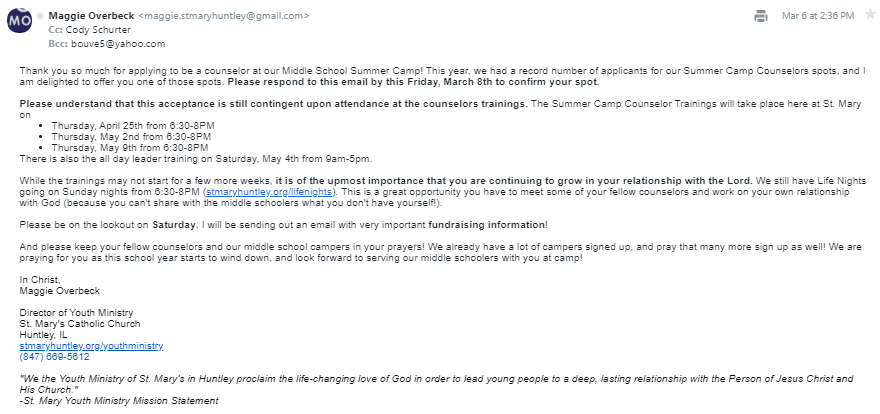Image resolution: width=880 pixels, height=414 pixels.
Task: Click the 'Huntley, IL' signature line
Action: [x=44, y=335]
